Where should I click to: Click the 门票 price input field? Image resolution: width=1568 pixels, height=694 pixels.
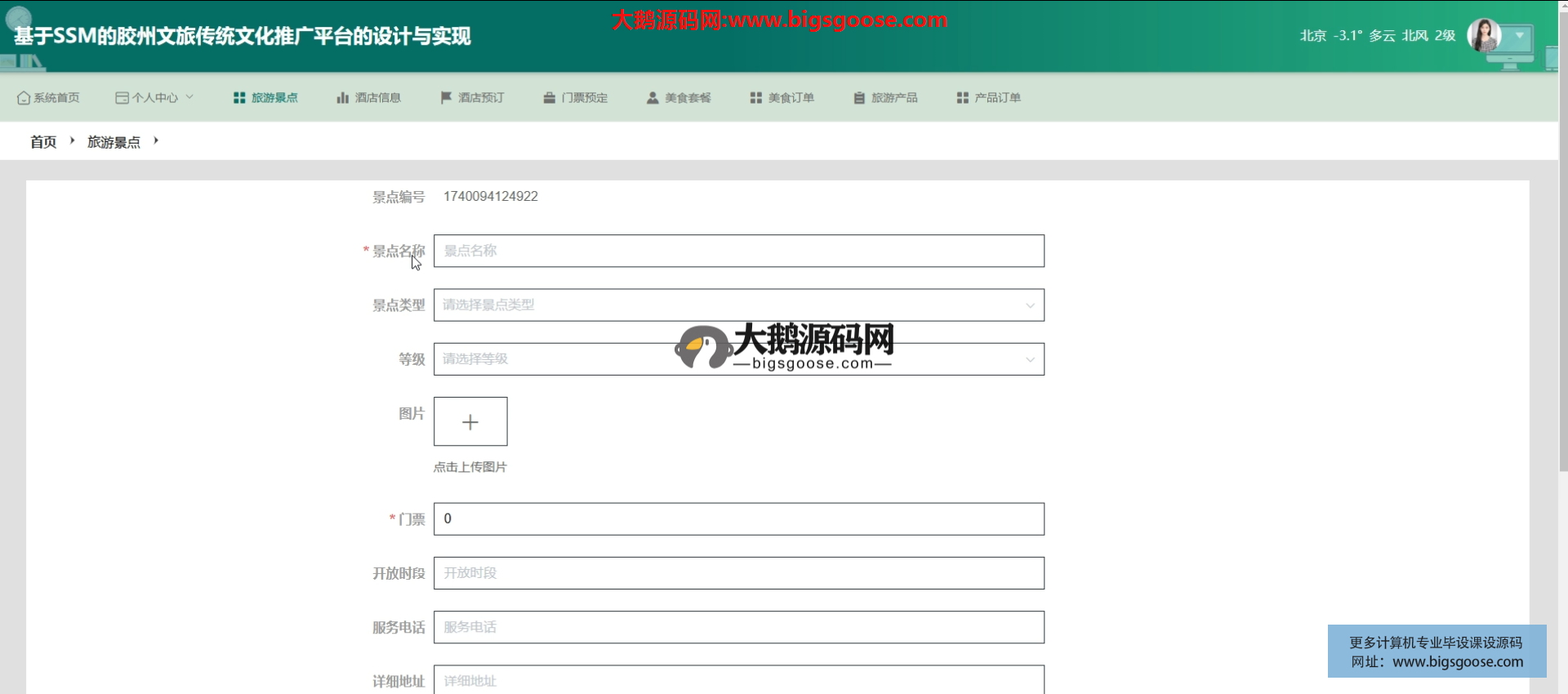(x=738, y=519)
